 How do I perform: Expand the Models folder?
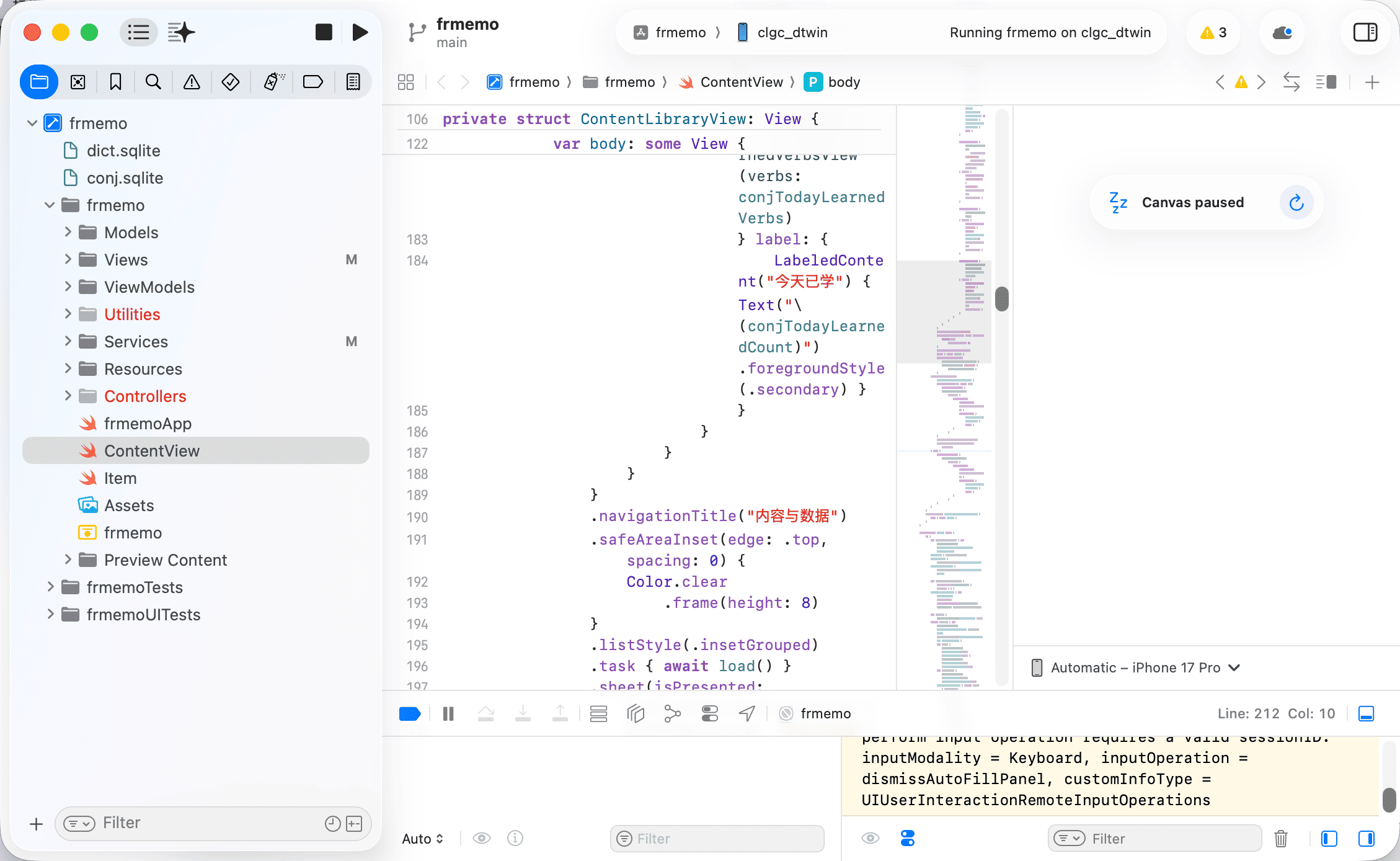(68, 233)
